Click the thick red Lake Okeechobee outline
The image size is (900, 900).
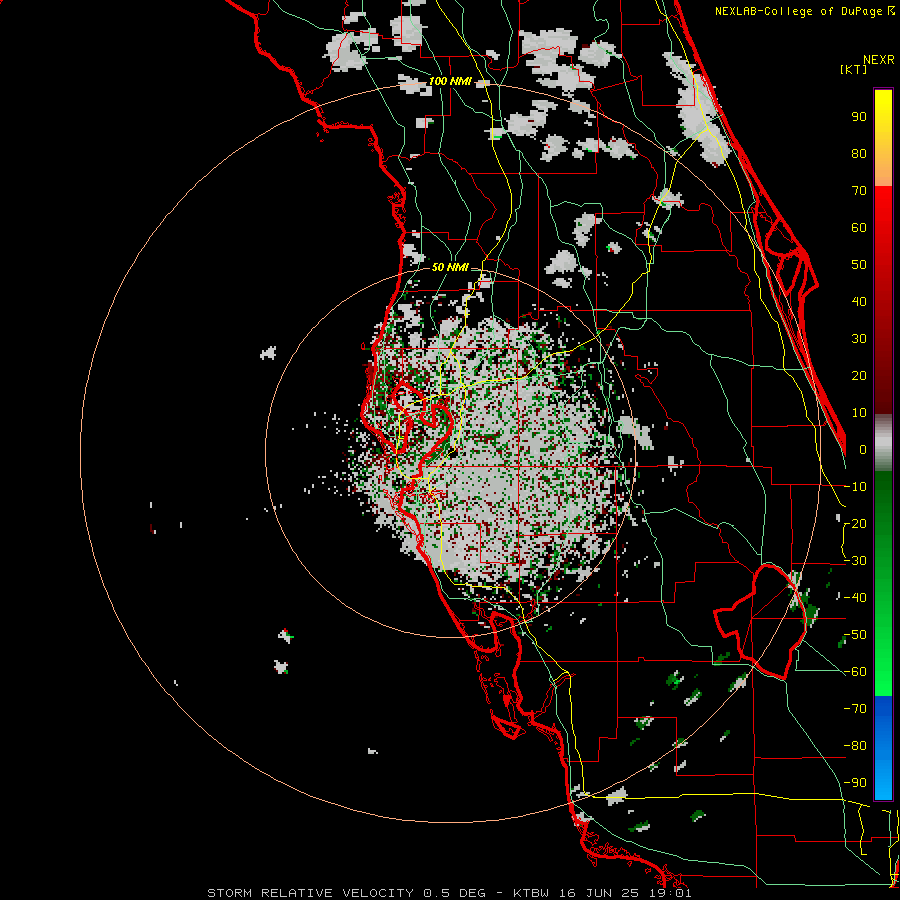(x=759, y=621)
